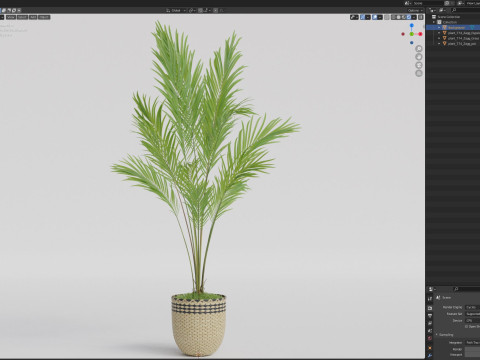The width and height of the screenshot is (480, 360).
Task: Open the viewport Options dropdown
Action: (x=415, y=10)
